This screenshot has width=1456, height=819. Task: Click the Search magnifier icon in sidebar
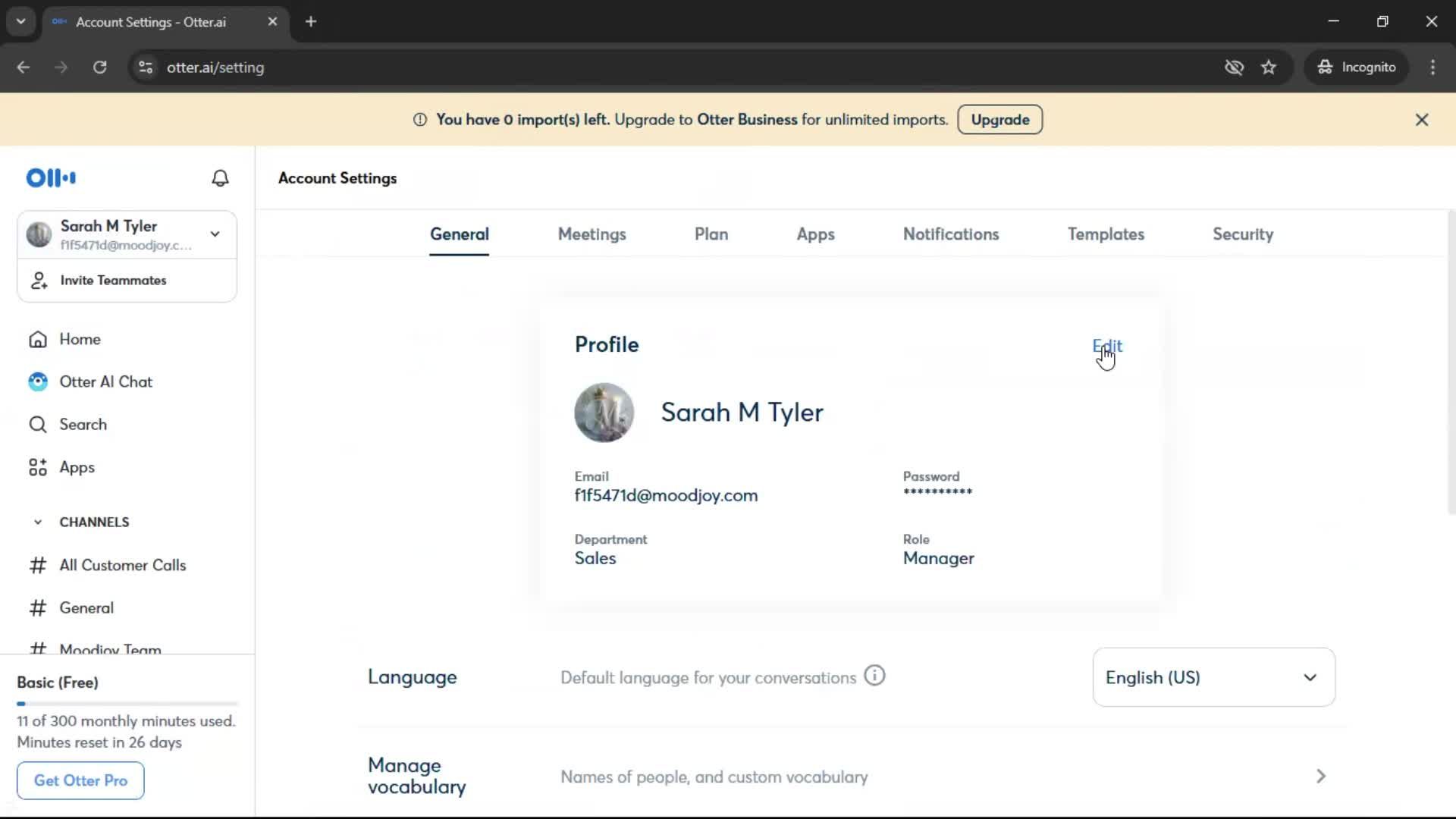pyautogui.click(x=38, y=425)
